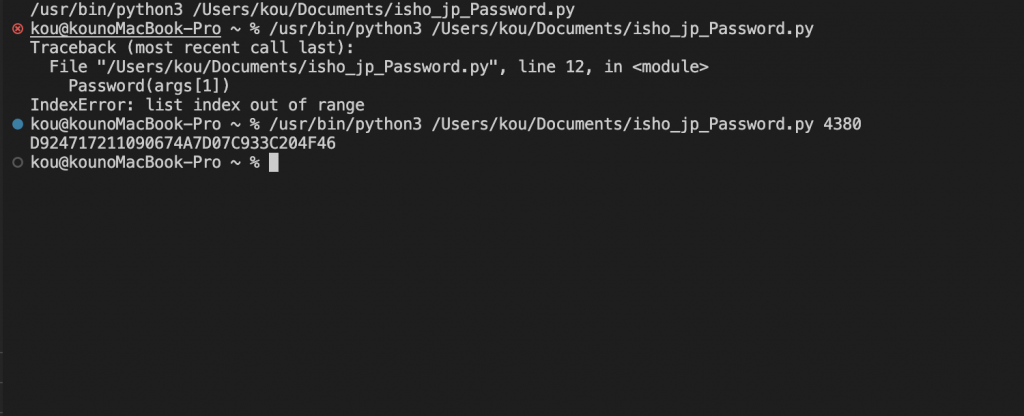Click /usr/bin/python3 in the topmost line
This screenshot has width=1024, height=416.
[106, 10]
